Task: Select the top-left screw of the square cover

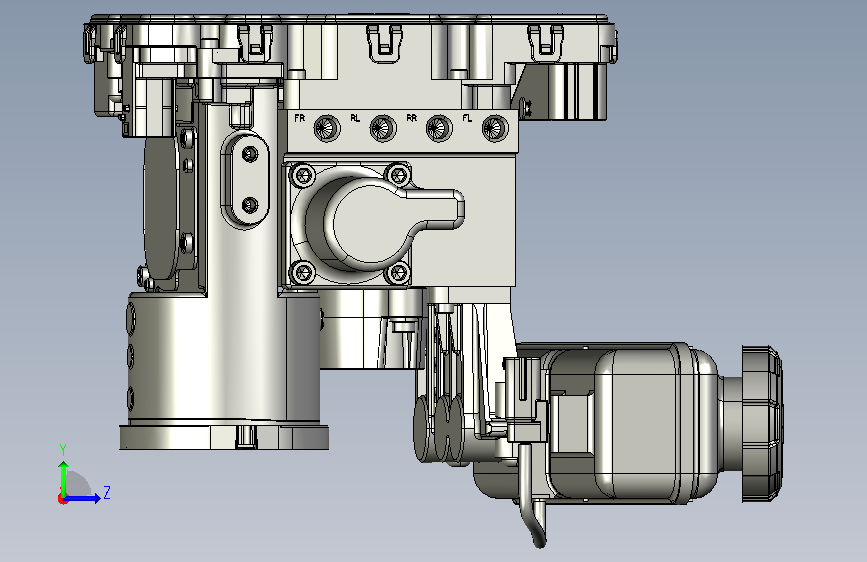Action: coord(303,176)
